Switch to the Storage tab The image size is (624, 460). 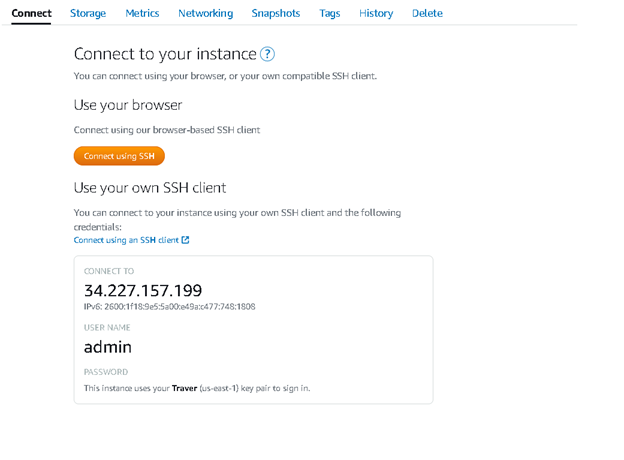88,13
